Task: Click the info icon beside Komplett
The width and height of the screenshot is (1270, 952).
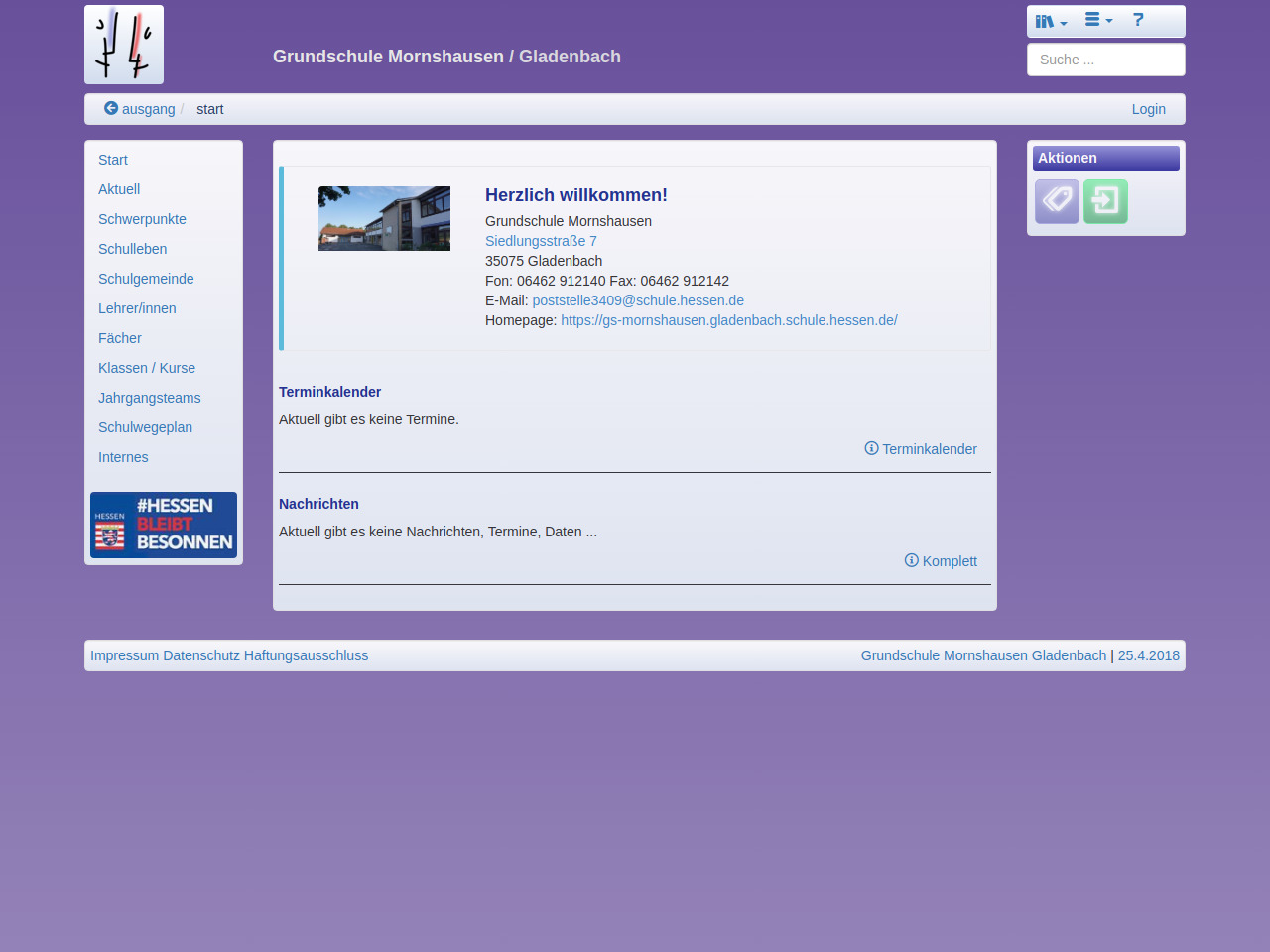Action: tap(911, 560)
